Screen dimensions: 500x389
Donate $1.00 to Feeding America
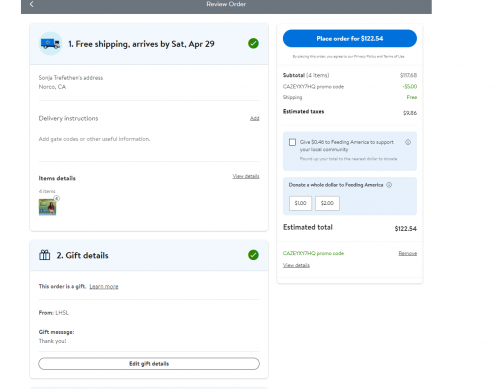[300, 203]
